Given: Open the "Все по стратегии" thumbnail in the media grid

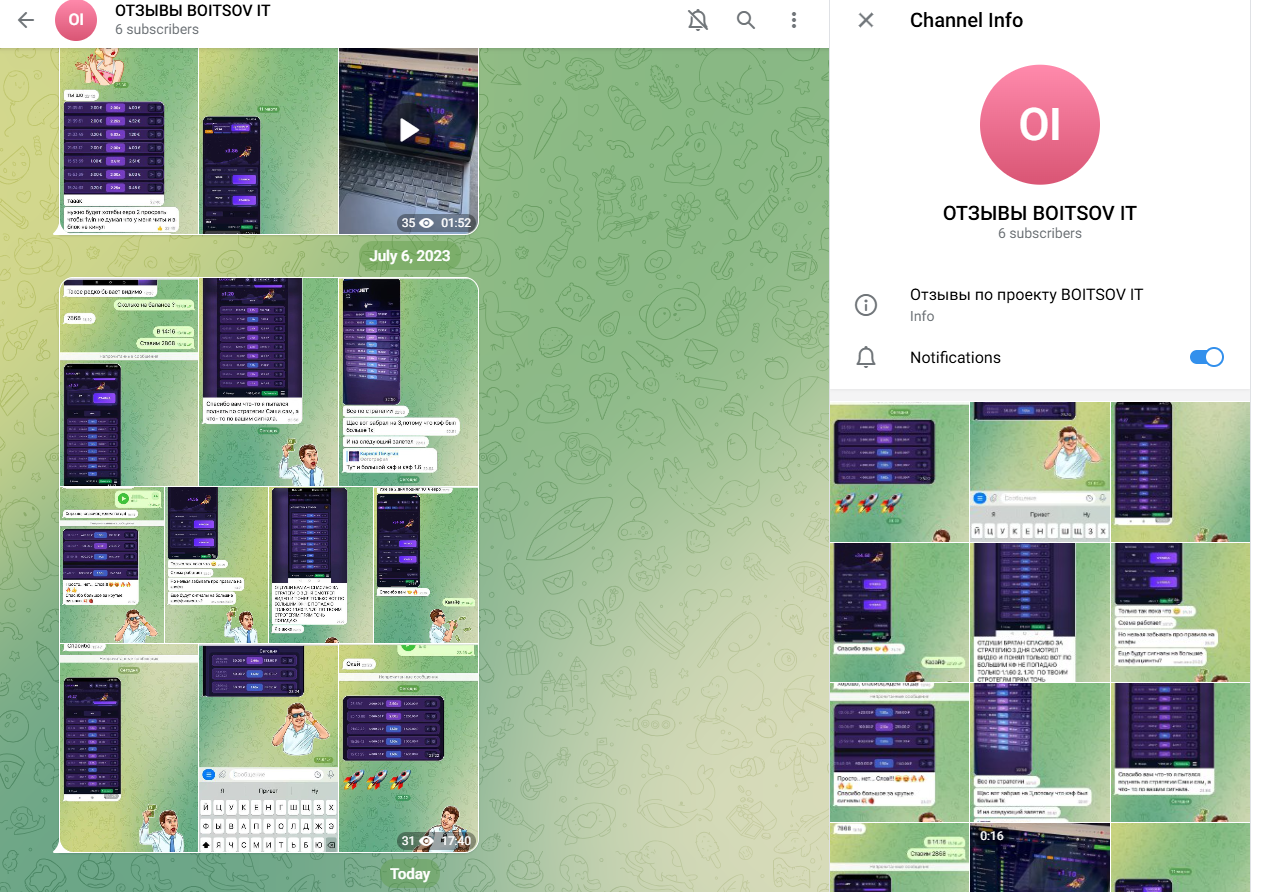Looking at the screenshot, I should (x=1040, y=752).
